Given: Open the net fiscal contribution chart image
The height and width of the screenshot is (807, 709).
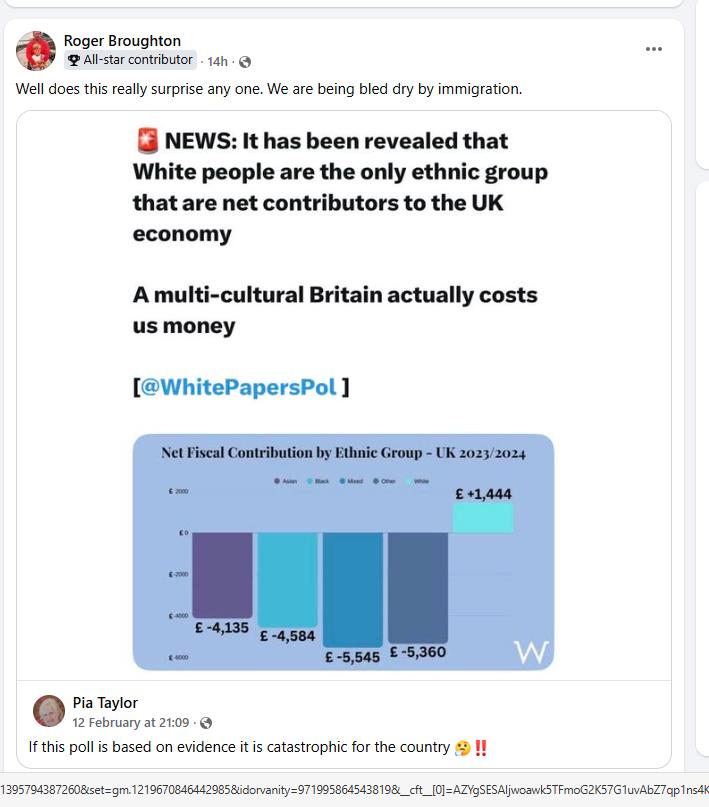Looking at the screenshot, I should tap(345, 550).
